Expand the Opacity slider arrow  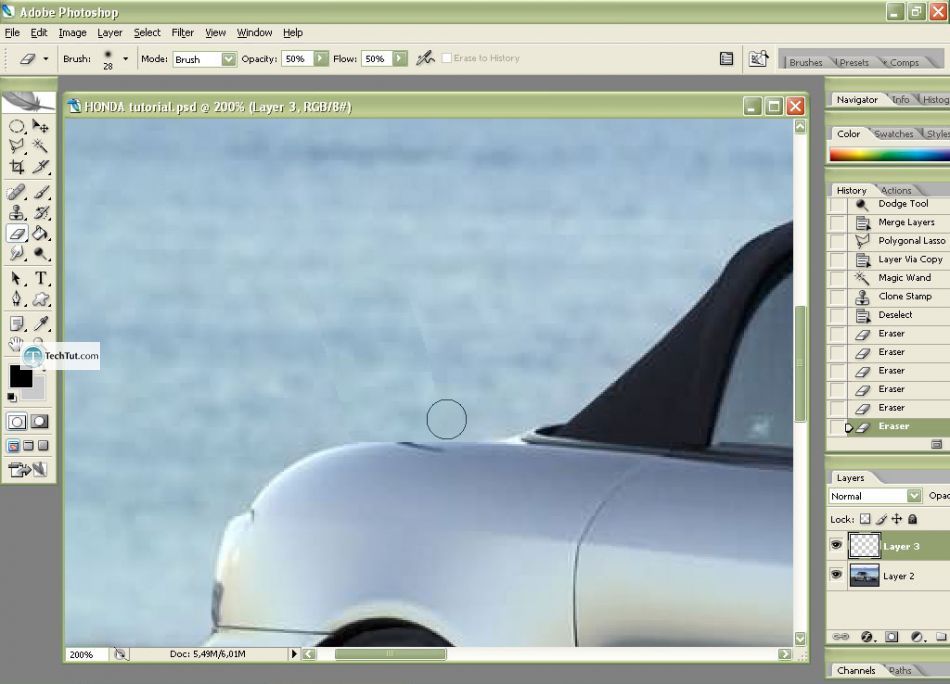(320, 59)
